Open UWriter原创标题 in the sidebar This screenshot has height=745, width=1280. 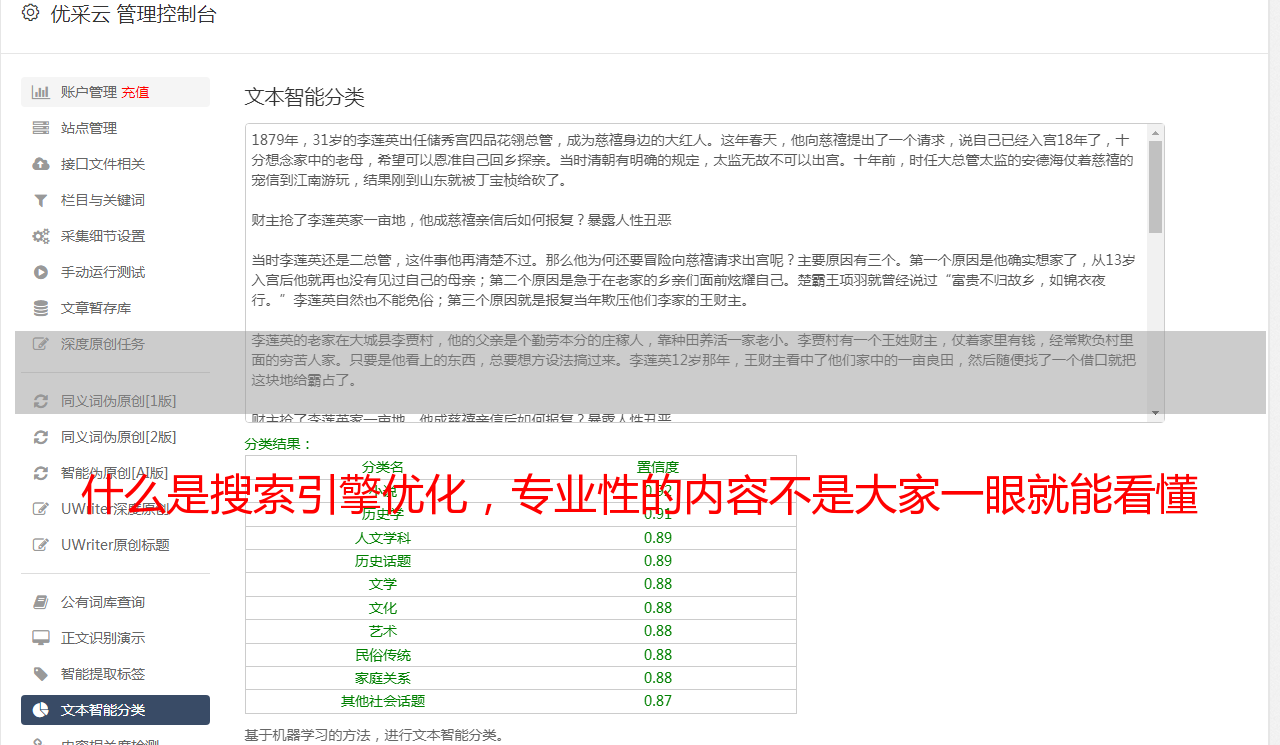pos(115,545)
